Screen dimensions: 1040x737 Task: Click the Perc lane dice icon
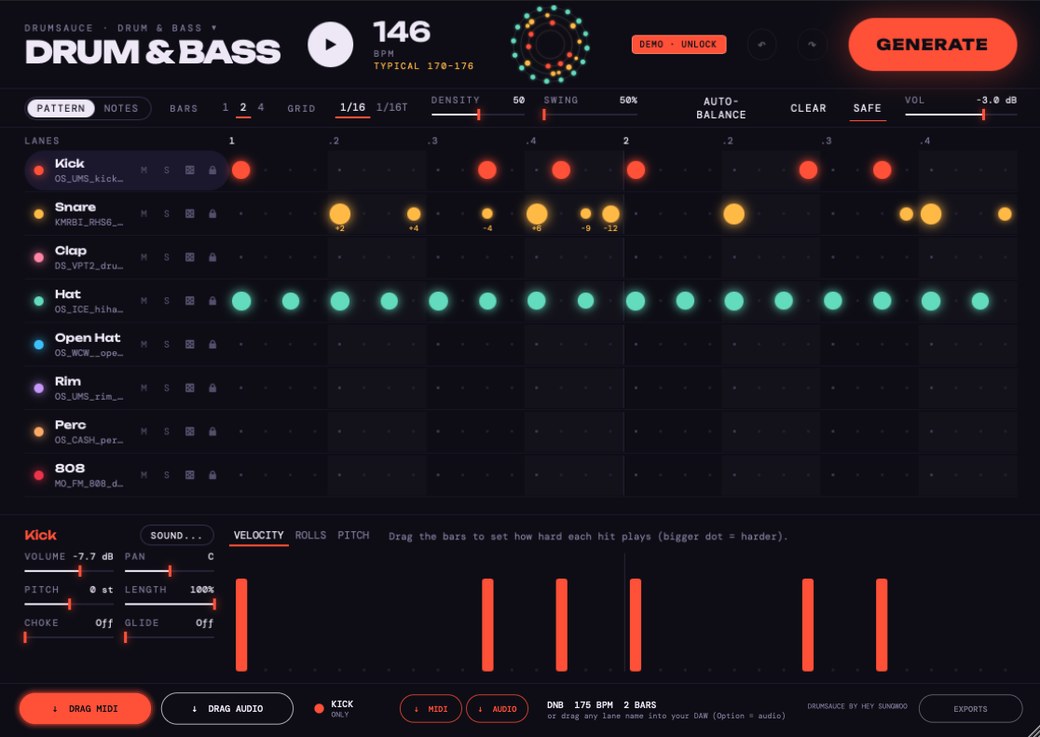(190, 432)
